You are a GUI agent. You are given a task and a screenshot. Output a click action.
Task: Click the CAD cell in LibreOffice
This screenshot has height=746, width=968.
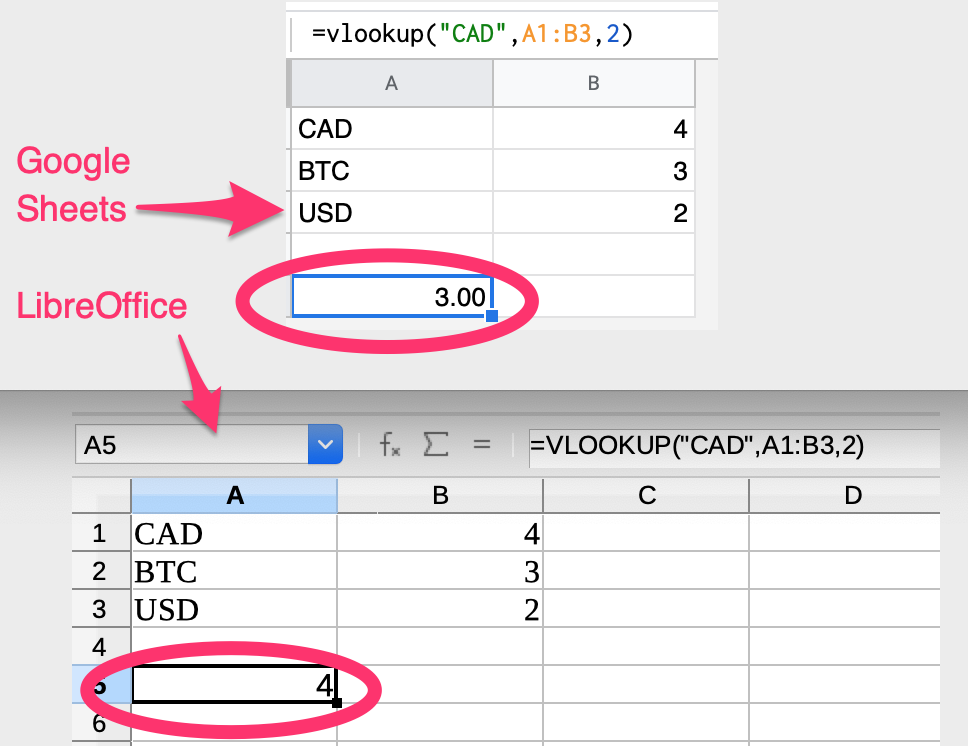pyautogui.click(x=235, y=533)
